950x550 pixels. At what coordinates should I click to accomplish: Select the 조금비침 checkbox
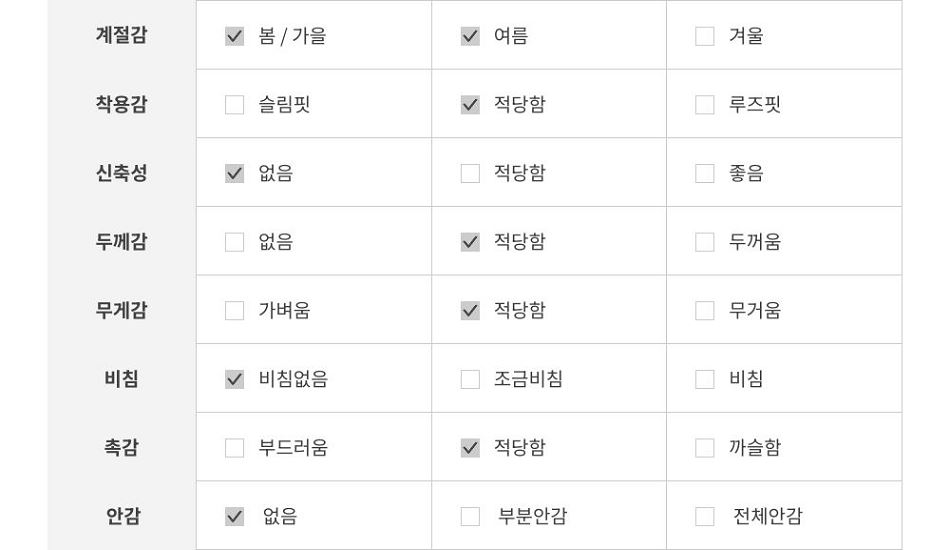[470, 379]
